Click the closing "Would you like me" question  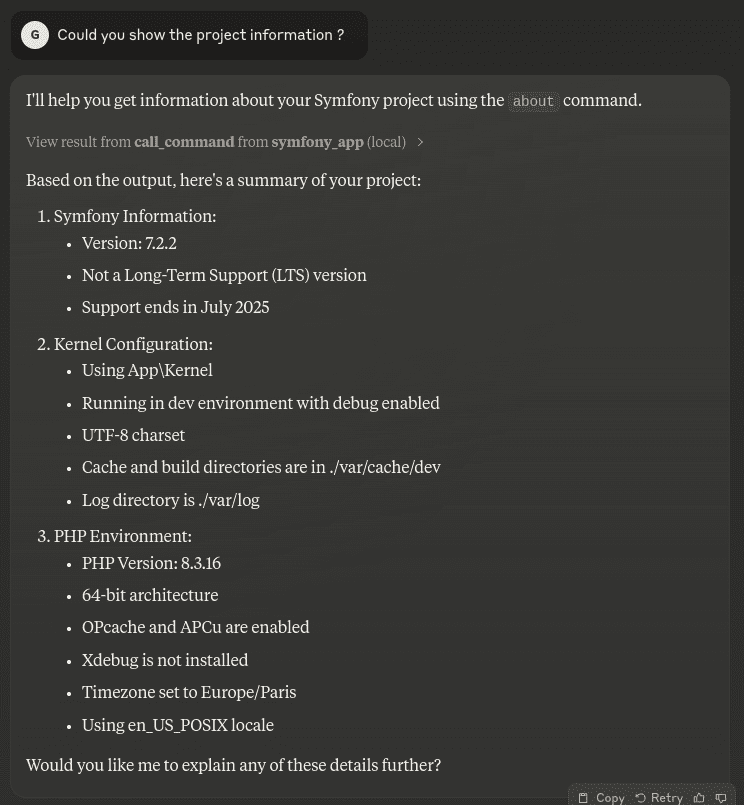233,765
